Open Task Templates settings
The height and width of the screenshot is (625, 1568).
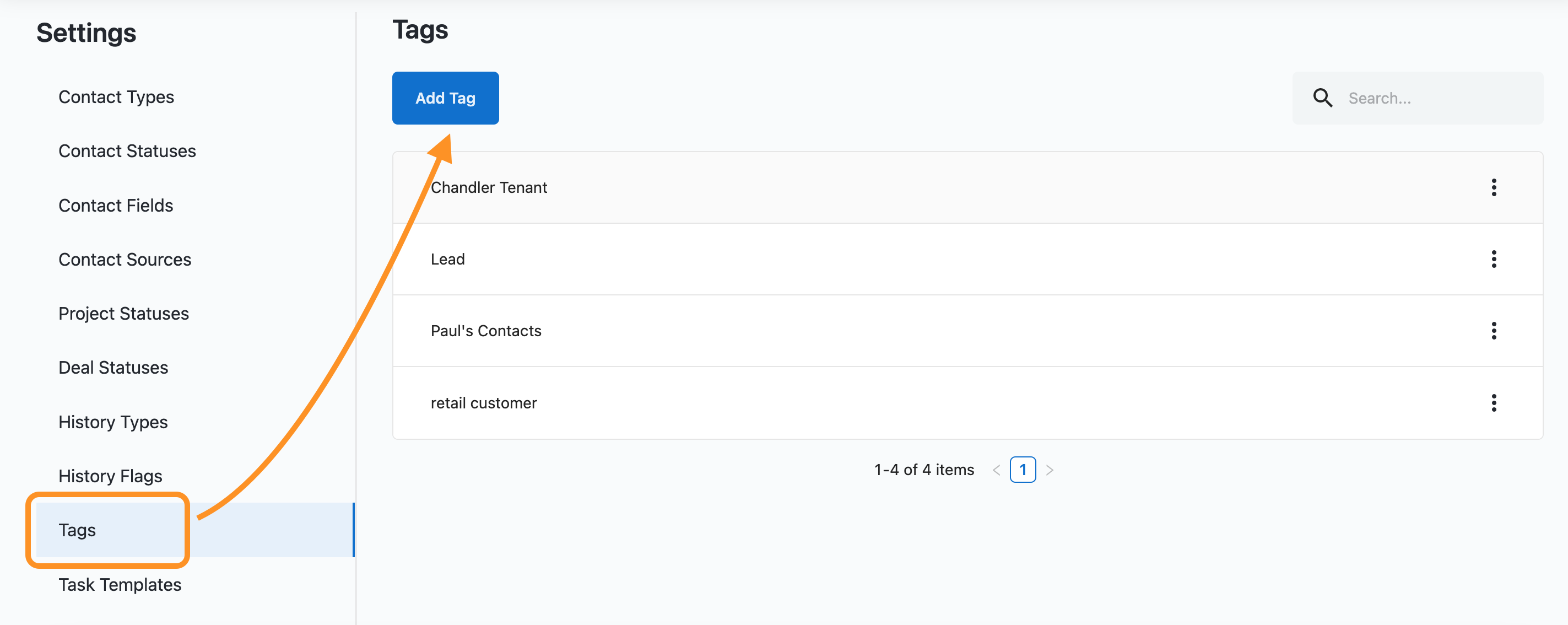pyautogui.click(x=120, y=585)
